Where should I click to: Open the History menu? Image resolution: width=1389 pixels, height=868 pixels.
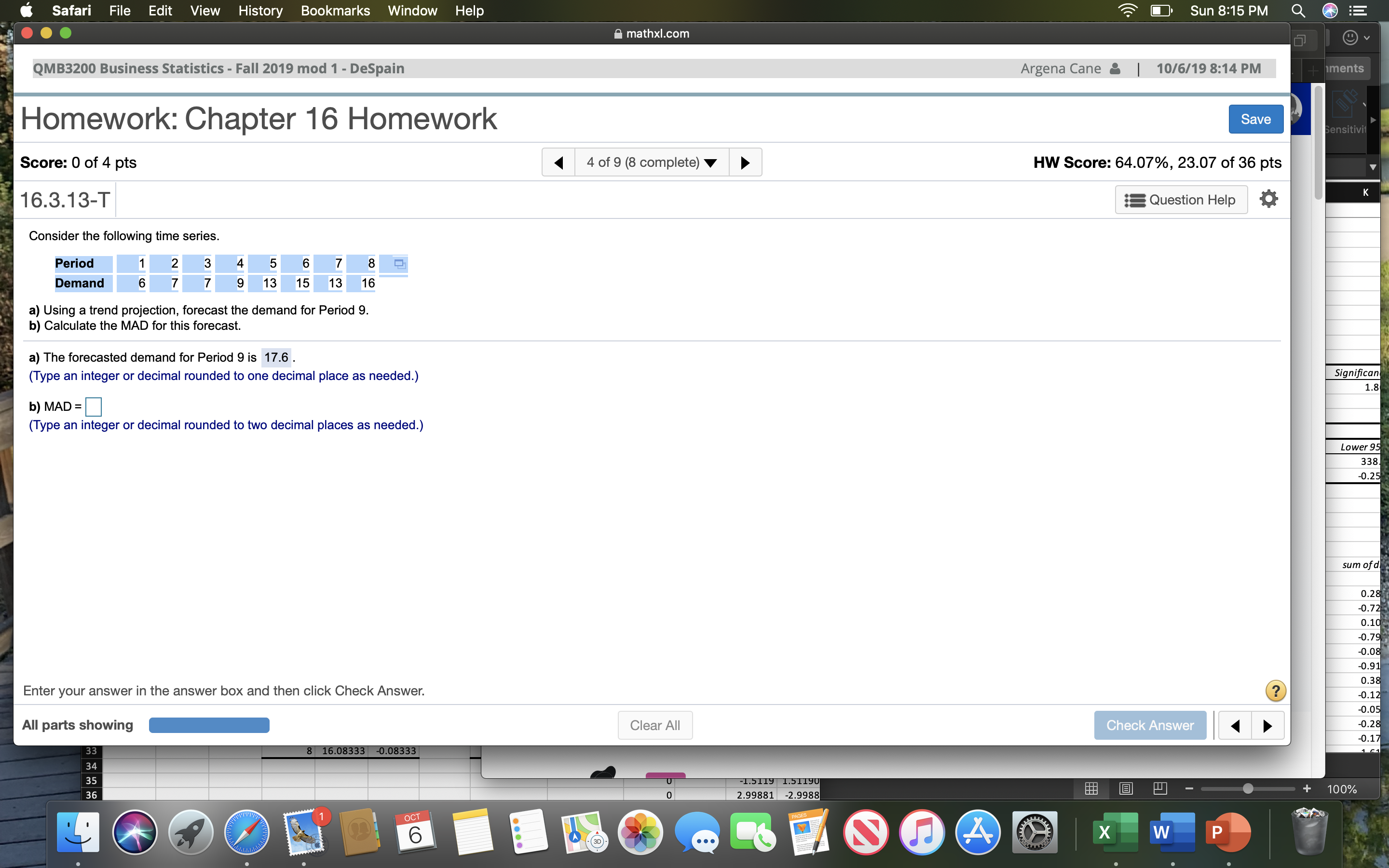tap(260, 11)
